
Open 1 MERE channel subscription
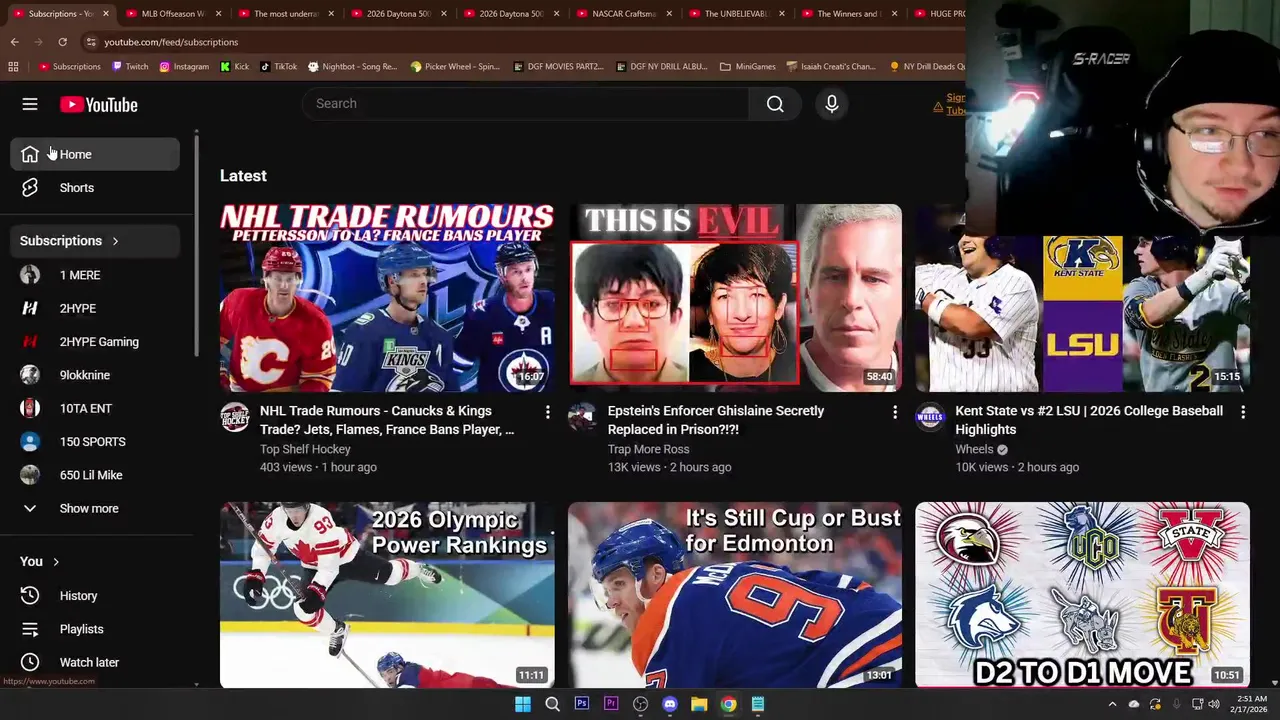click(x=95, y=275)
